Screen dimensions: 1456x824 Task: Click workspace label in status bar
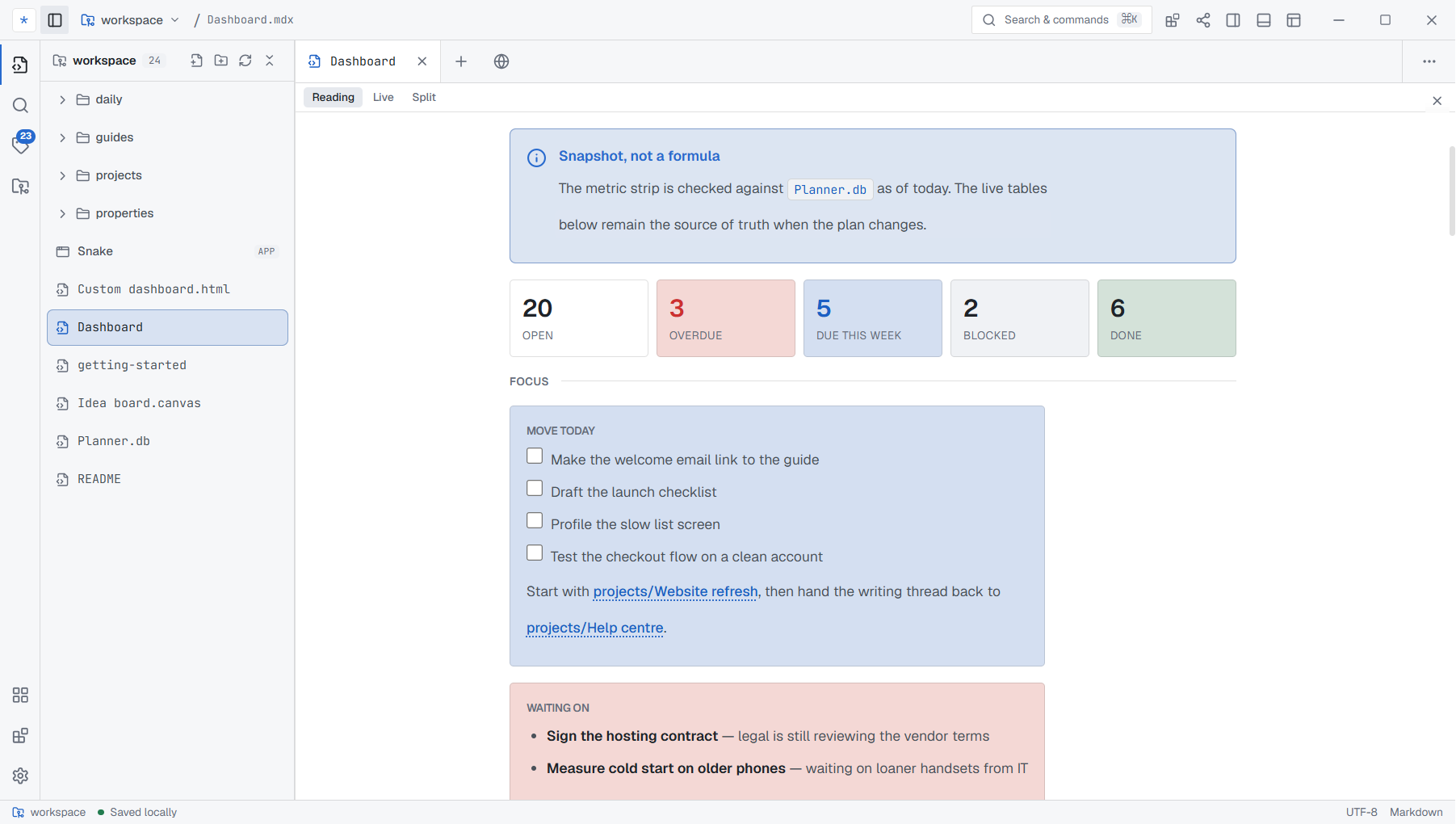49,813
